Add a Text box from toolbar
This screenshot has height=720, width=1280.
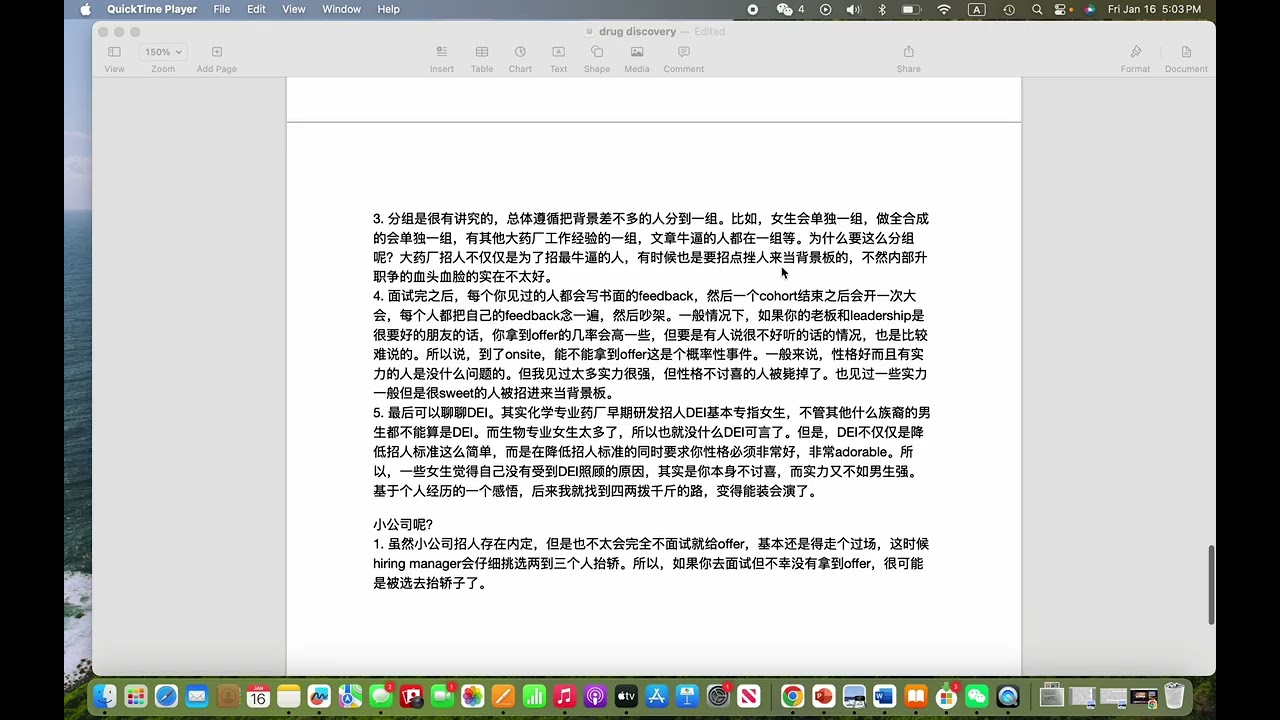pos(558,58)
